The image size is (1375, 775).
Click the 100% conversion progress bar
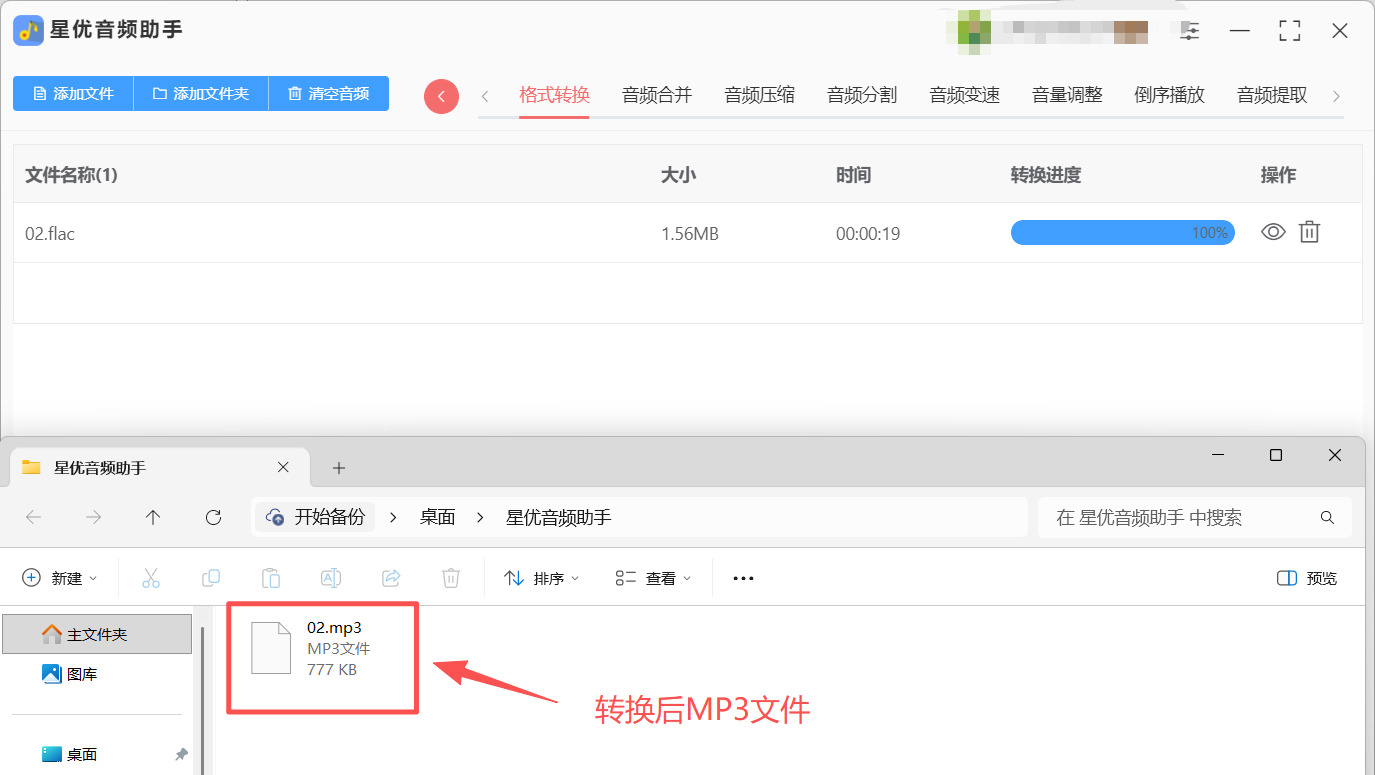click(x=1122, y=232)
